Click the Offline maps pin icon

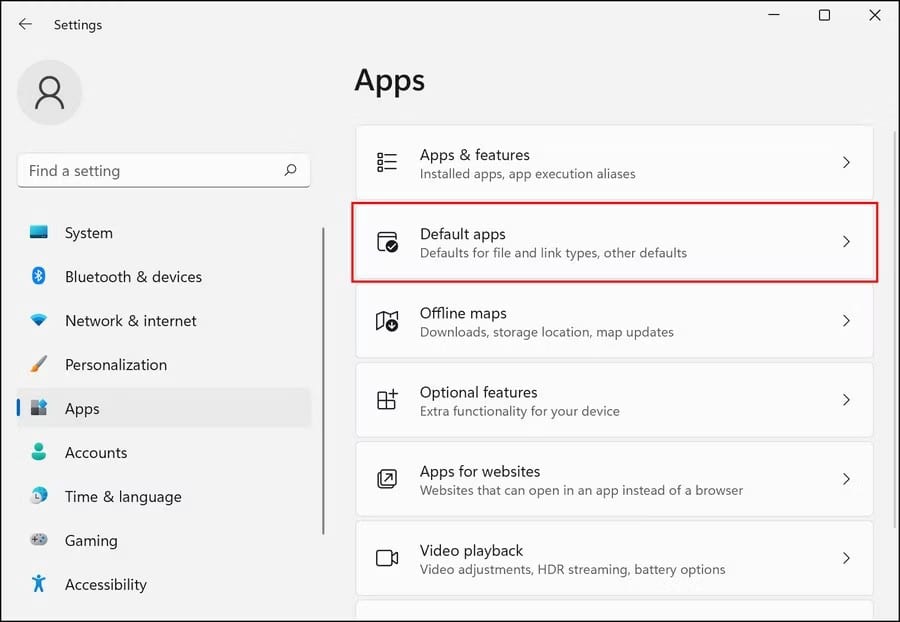387,321
